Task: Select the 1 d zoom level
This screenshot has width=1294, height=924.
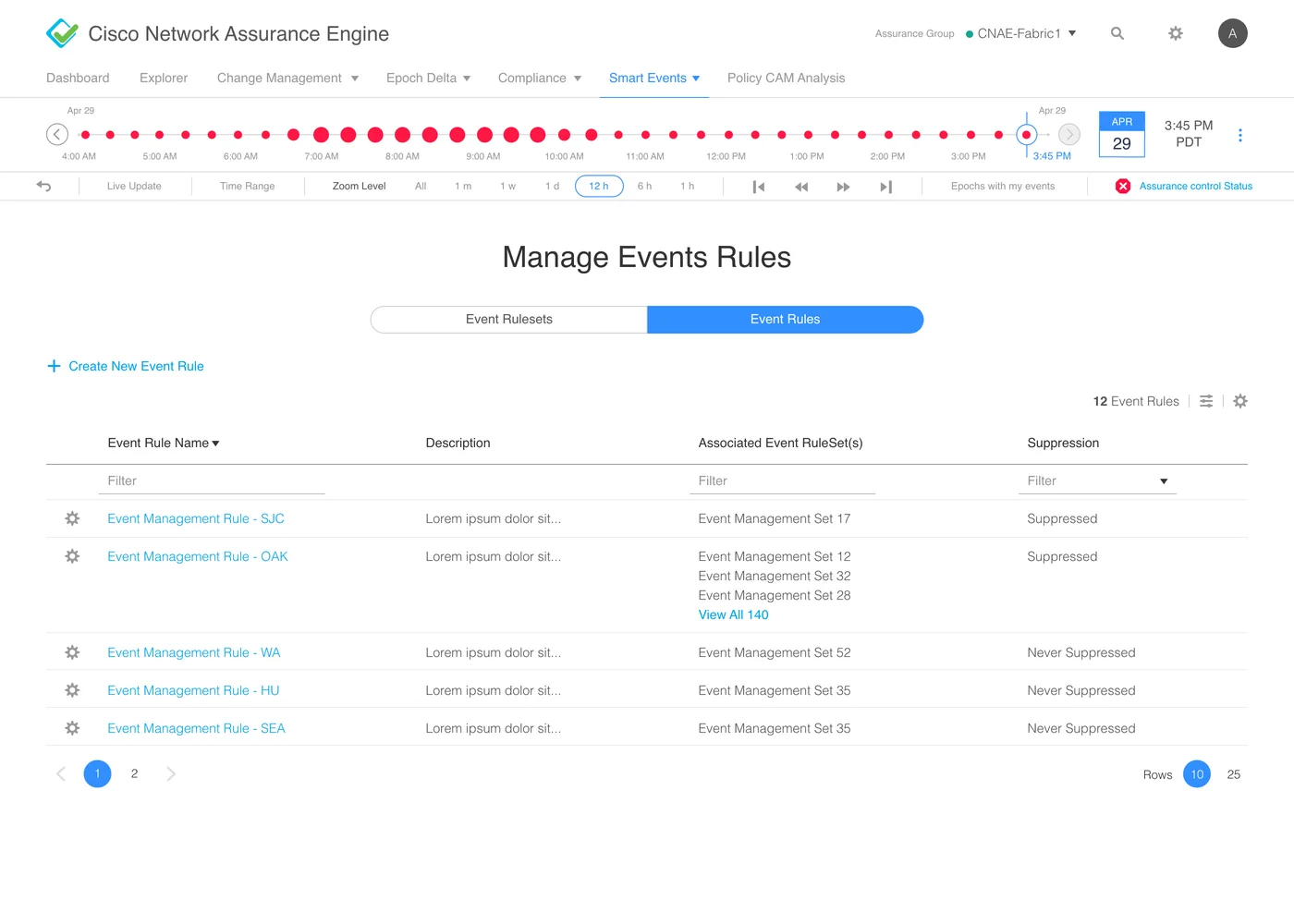Action: [x=552, y=186]
